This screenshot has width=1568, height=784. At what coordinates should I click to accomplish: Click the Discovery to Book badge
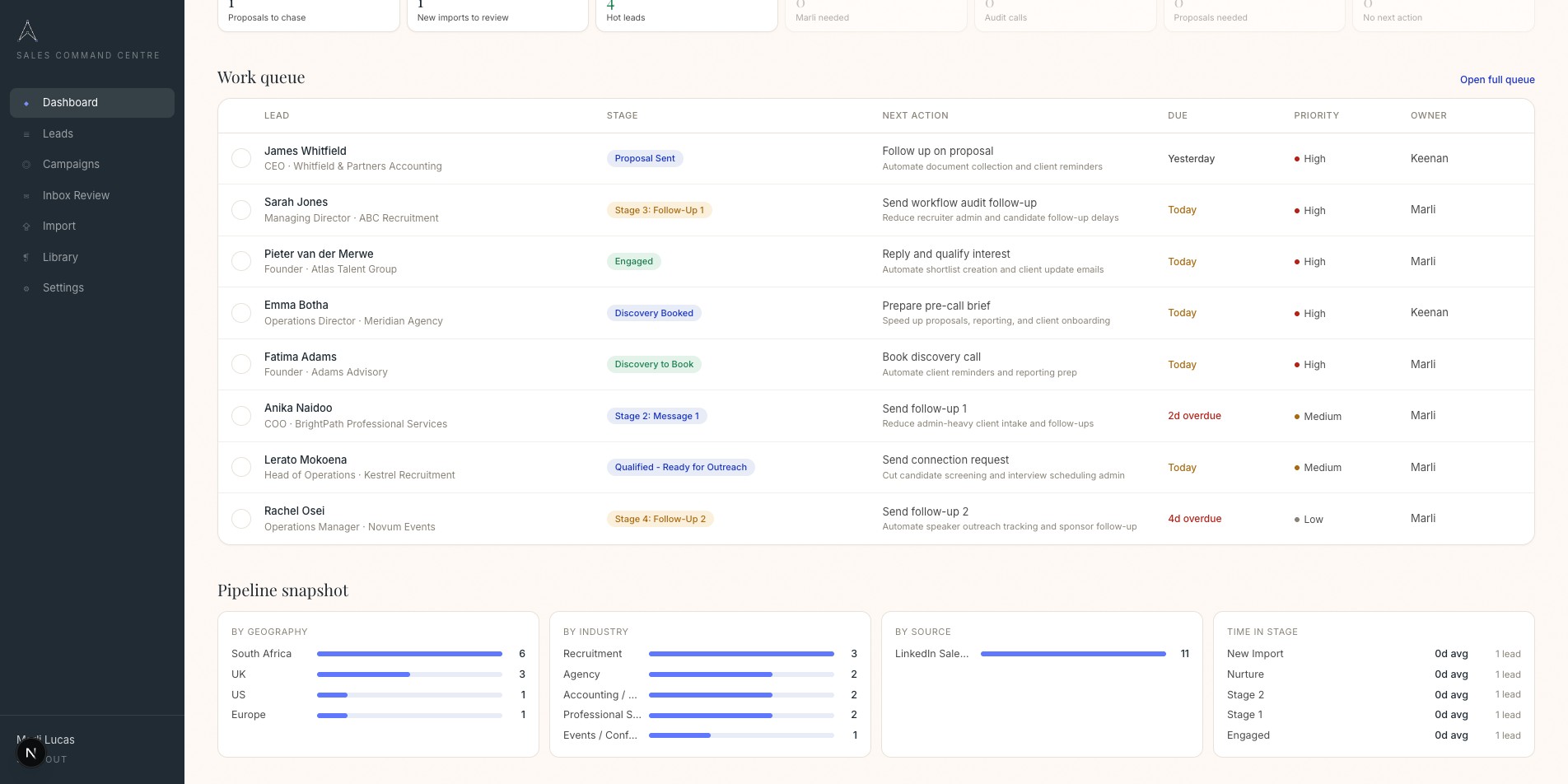pyautogui.click(x=654, y=364)
